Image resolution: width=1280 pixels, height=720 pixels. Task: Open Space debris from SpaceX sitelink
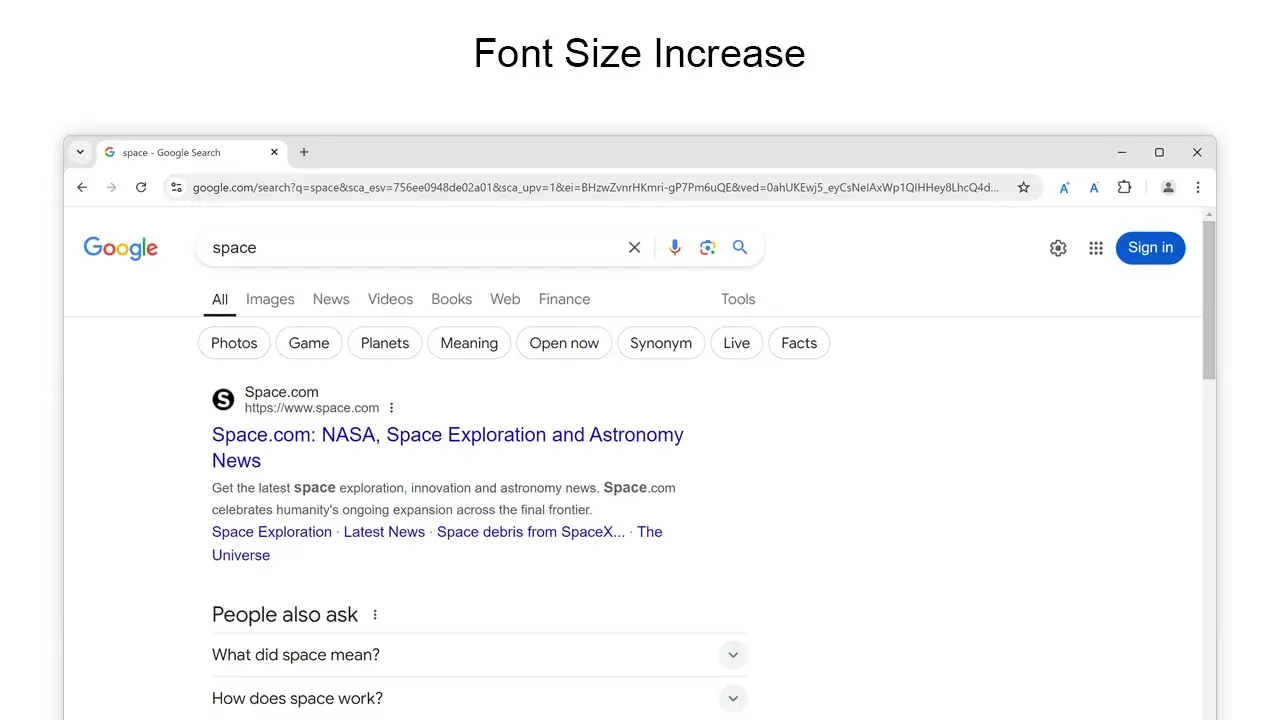pos(531,532)
